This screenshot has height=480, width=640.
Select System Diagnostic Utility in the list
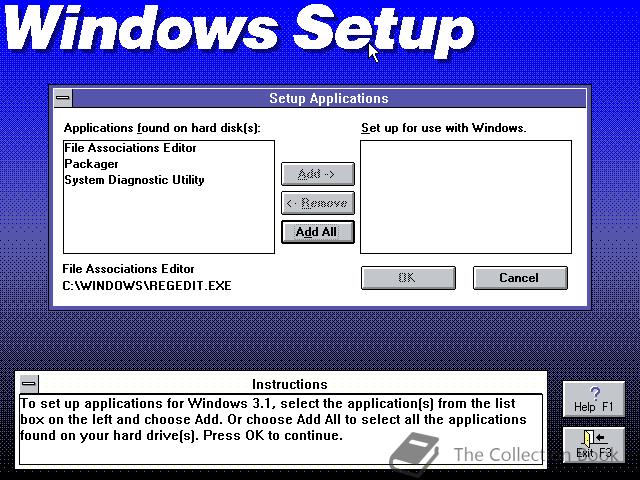tap(169, 180)
